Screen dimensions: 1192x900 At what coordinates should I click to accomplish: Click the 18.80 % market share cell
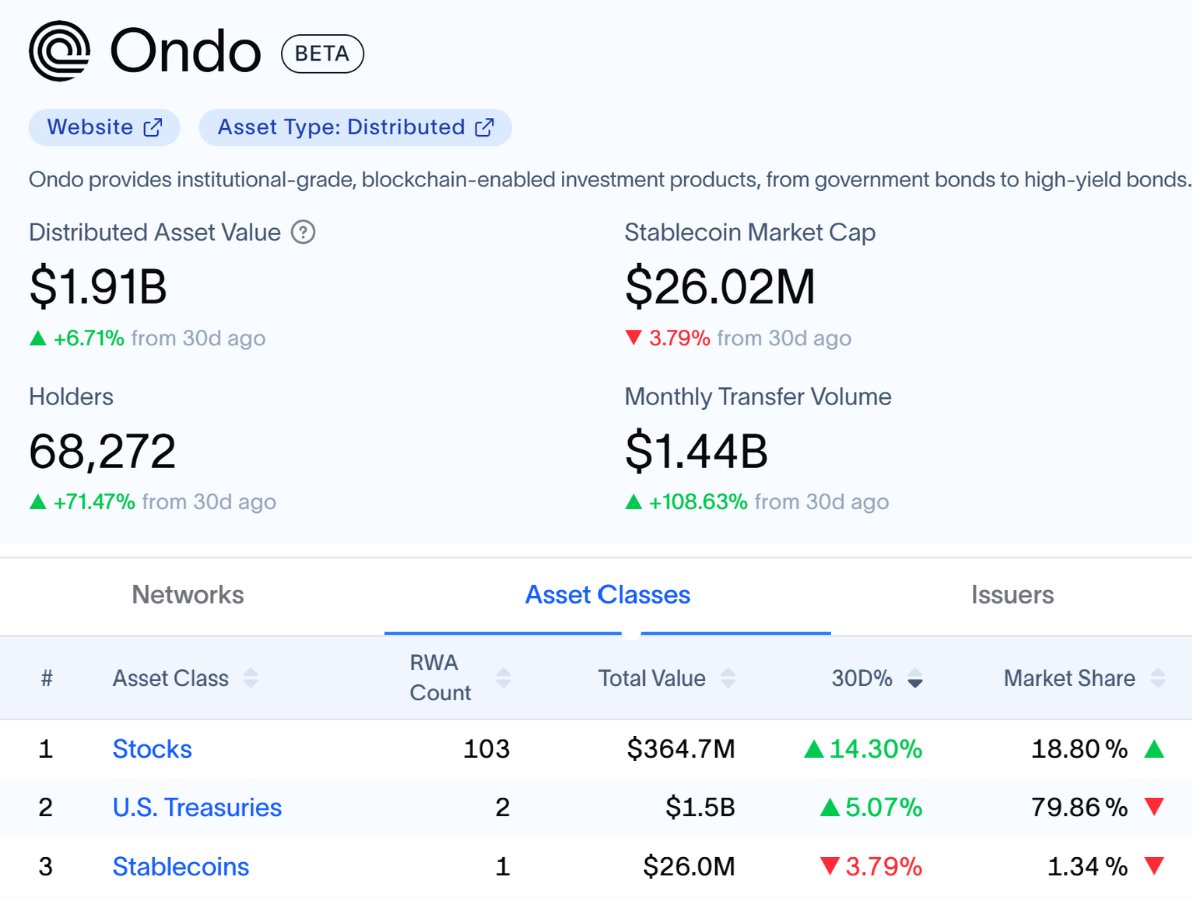pos(1079,749)
